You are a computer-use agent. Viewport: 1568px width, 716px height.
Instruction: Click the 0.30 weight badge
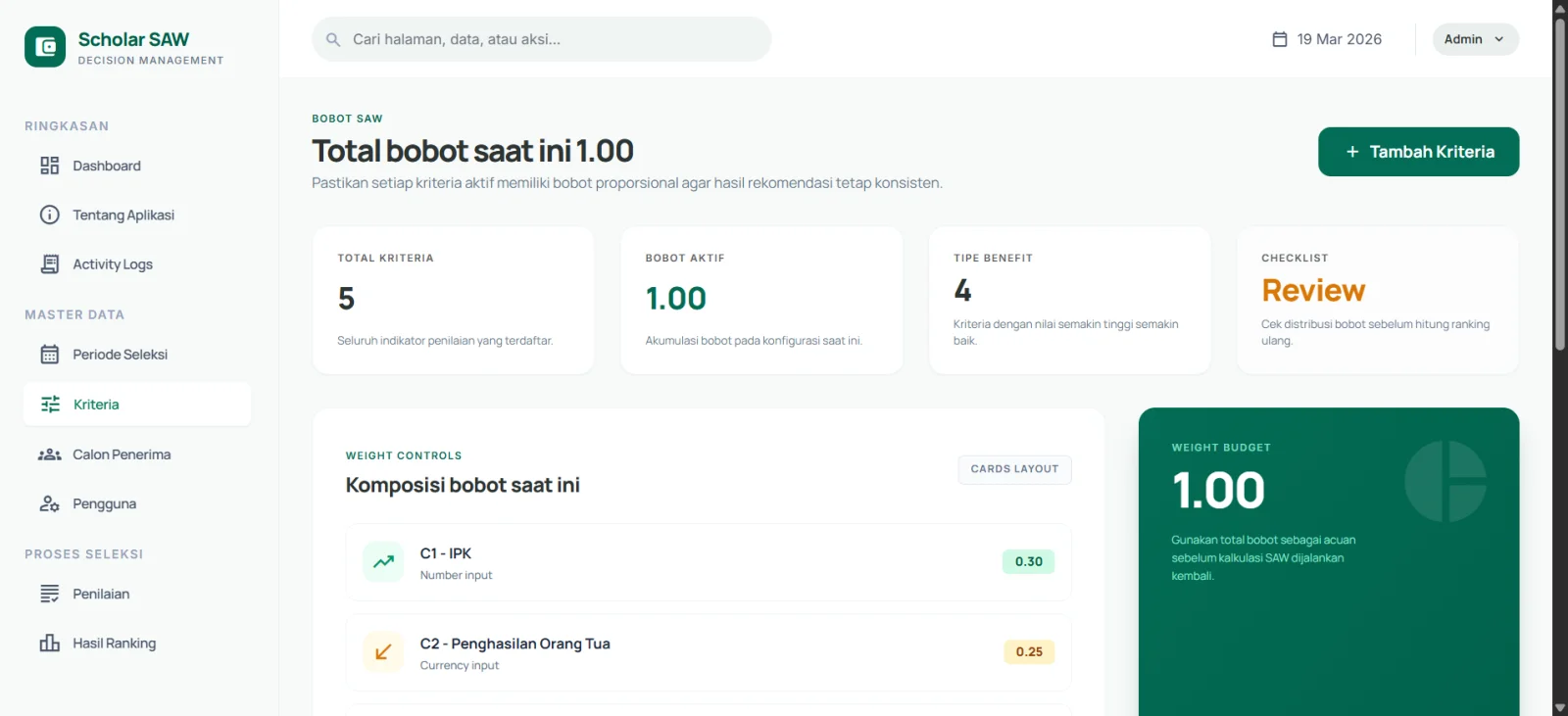click(x=1028, y=562)
